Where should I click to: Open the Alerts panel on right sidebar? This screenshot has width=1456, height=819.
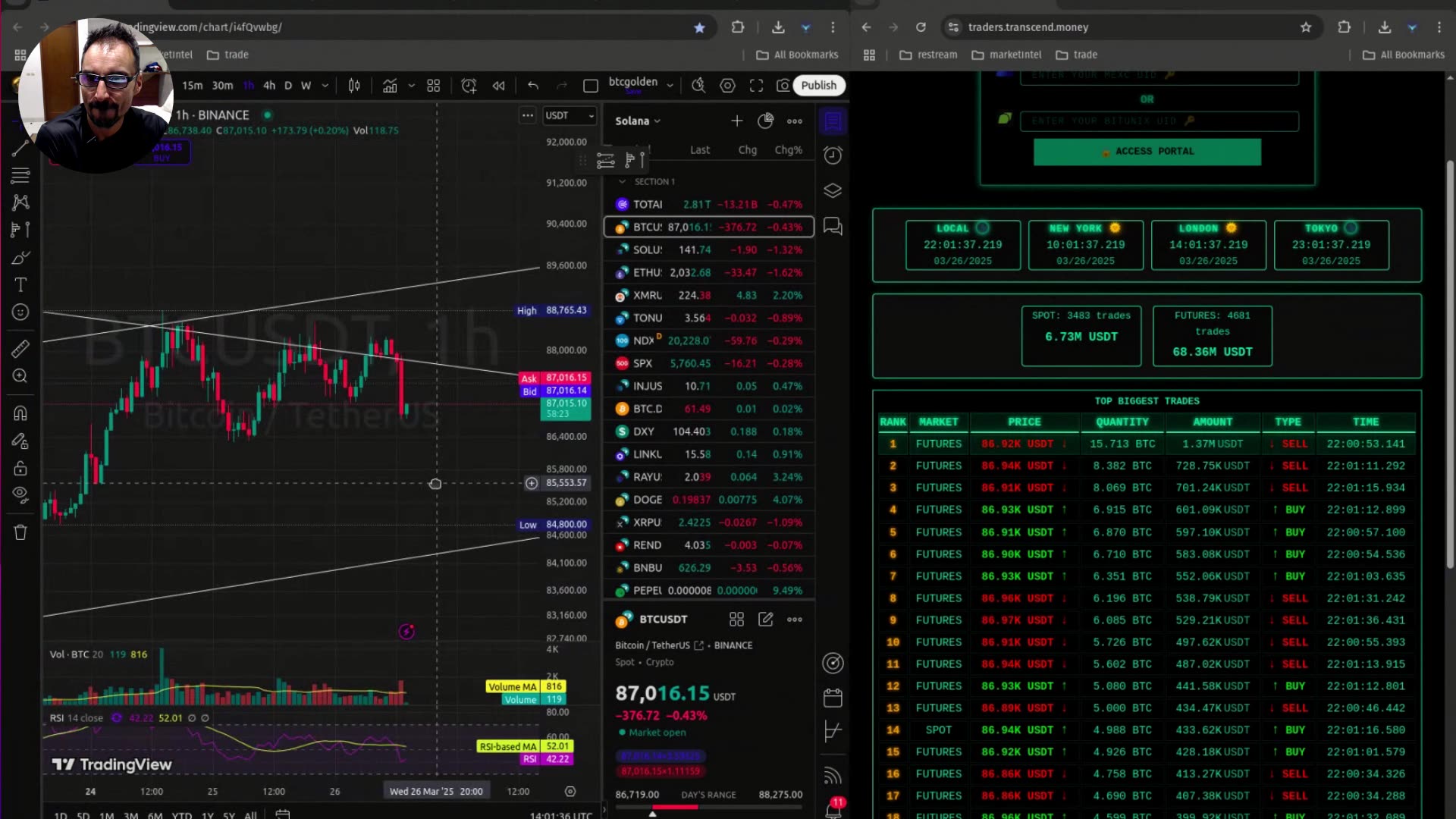(x=833, y=155)
